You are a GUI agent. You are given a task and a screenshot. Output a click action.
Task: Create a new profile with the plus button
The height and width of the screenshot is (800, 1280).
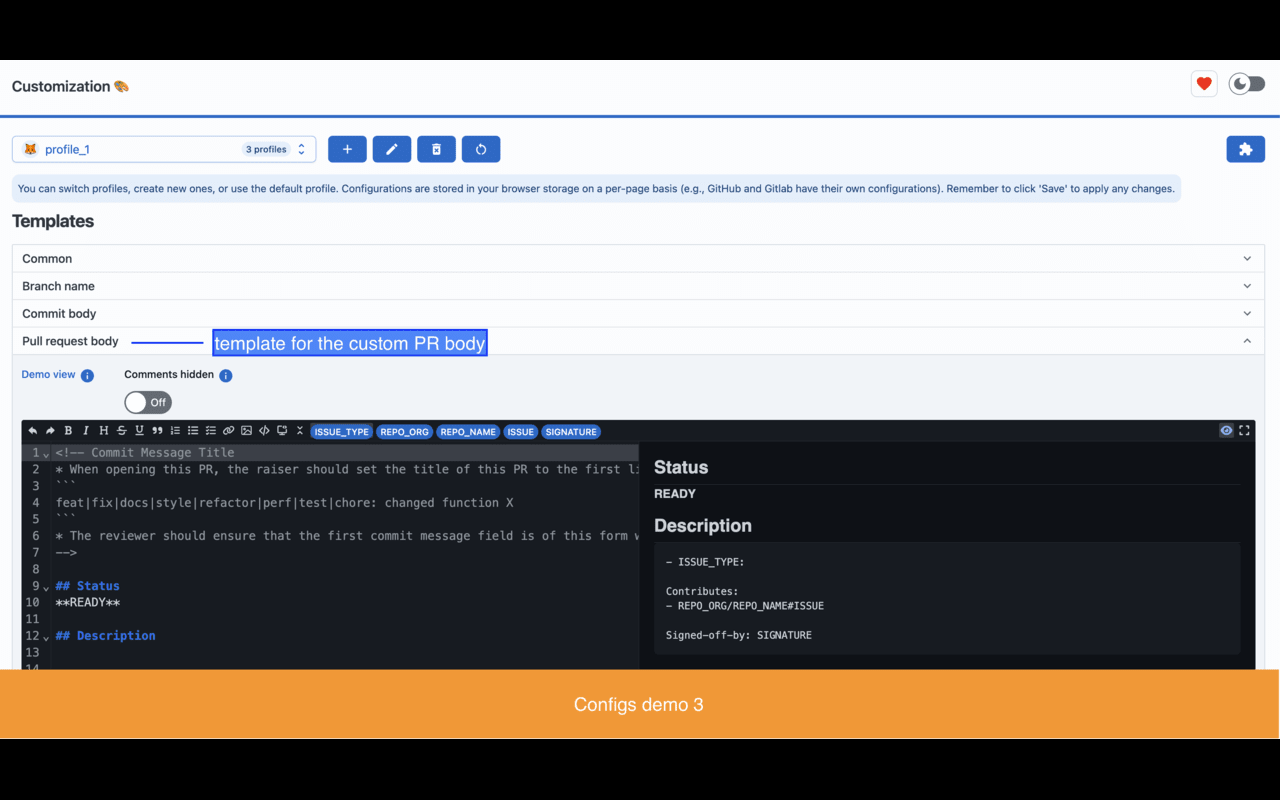point(347,148)
